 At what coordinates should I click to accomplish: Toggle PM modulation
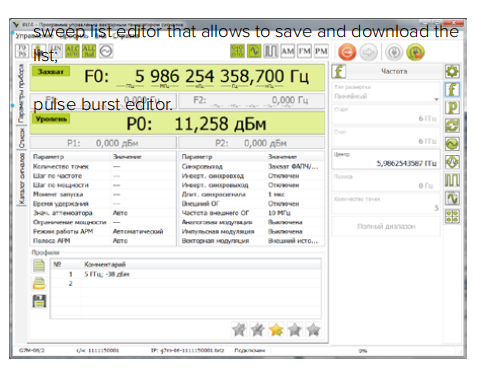(x=321, y=51)
